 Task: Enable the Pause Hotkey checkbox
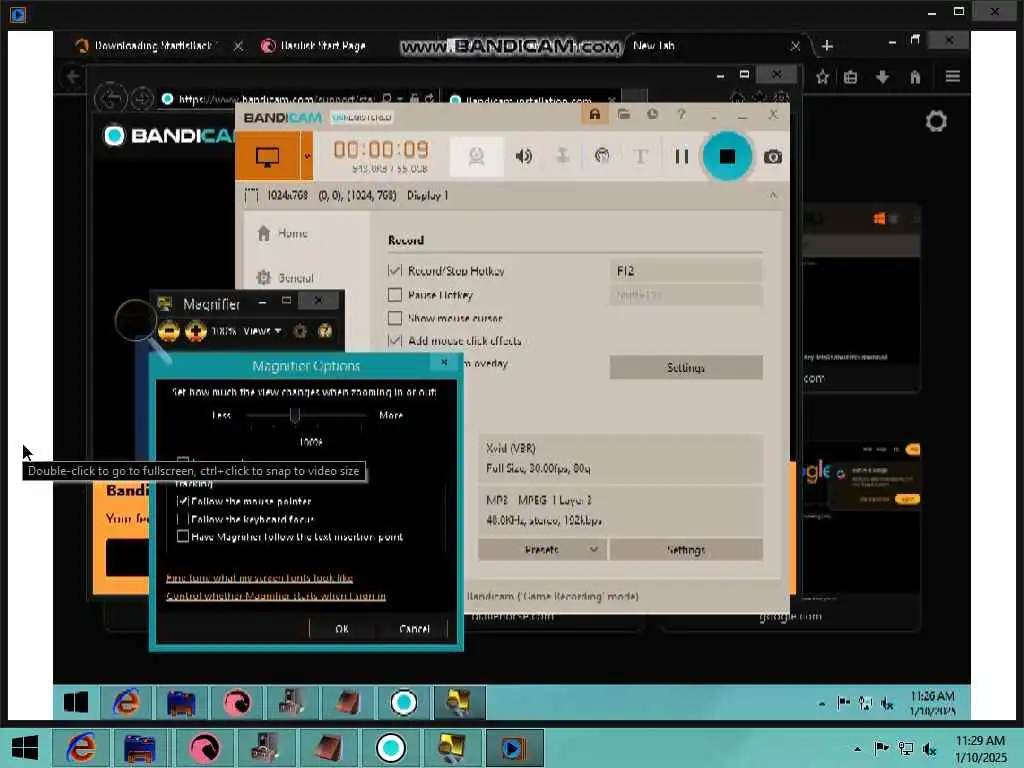pyautogui.click(x=394, y=295)
